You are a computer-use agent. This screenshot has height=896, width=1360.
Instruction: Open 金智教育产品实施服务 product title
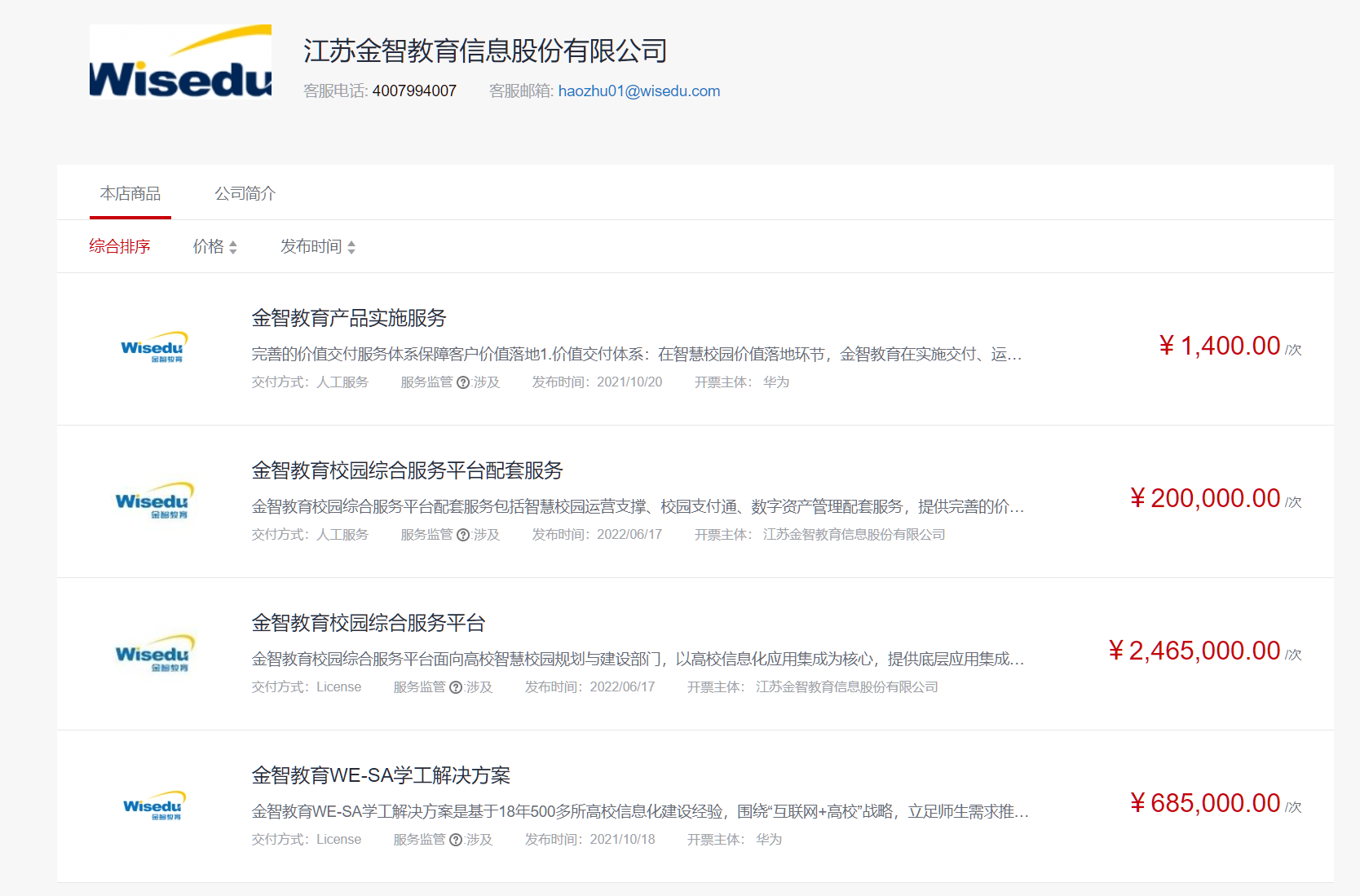pyautogui.click(x=349, y=318)
